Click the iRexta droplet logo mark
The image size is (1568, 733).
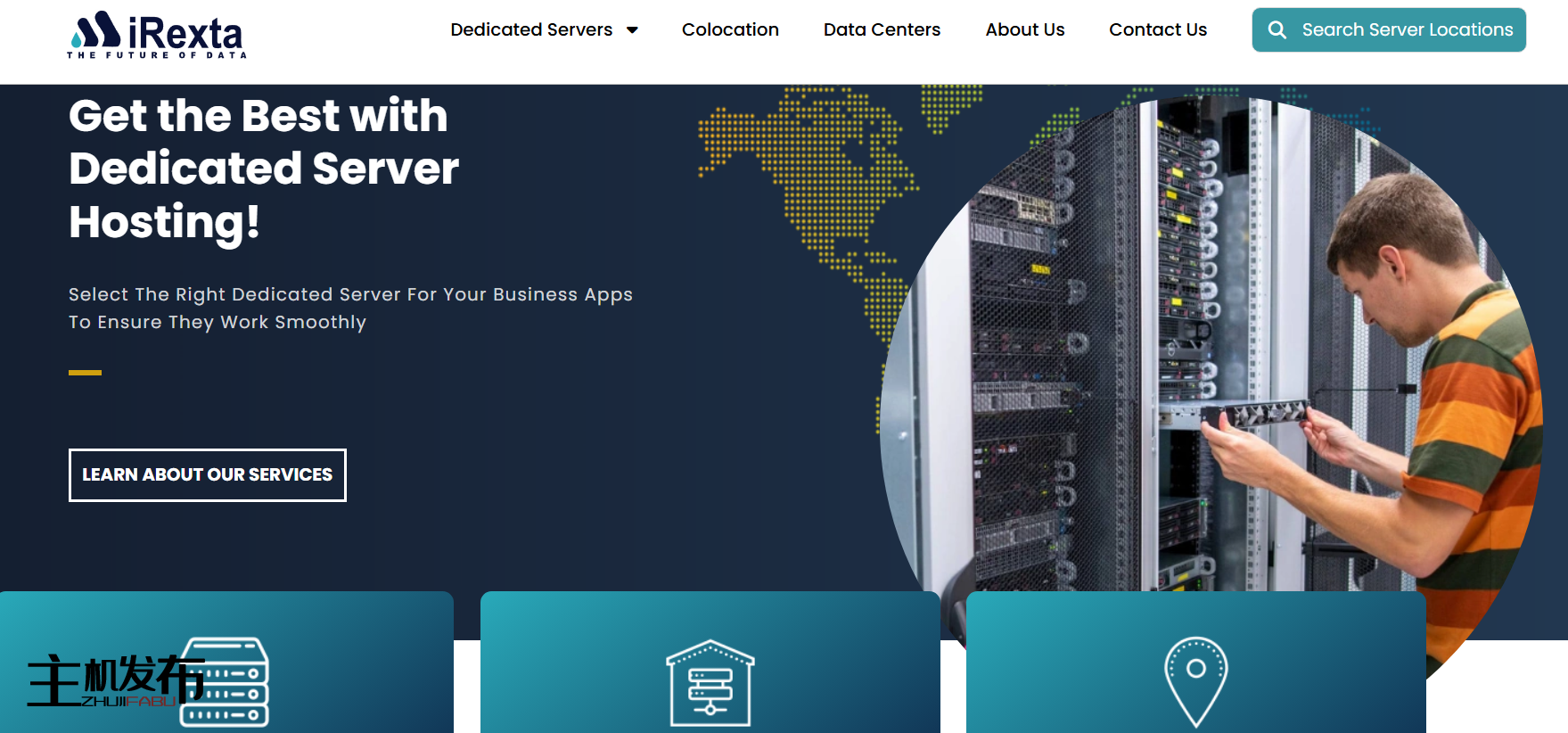click(95, 30)
